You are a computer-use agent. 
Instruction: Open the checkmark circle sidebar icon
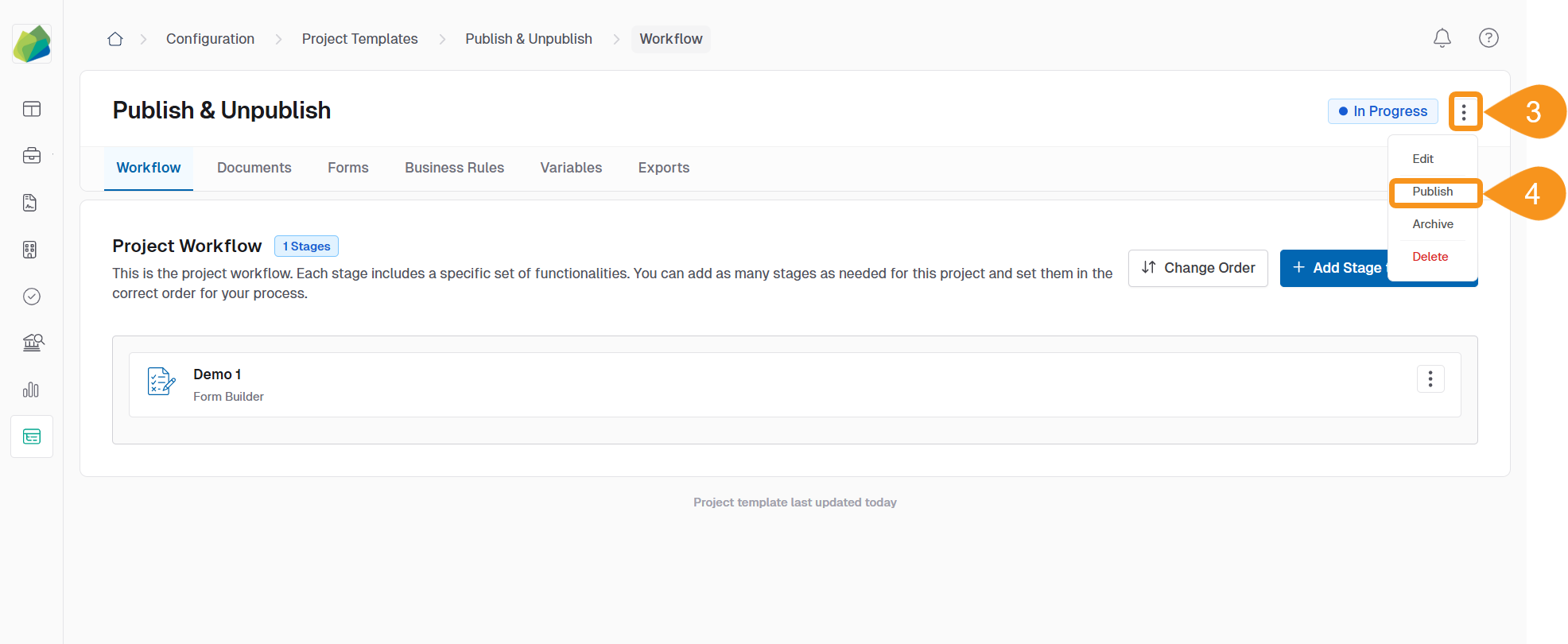pos(32,297)
